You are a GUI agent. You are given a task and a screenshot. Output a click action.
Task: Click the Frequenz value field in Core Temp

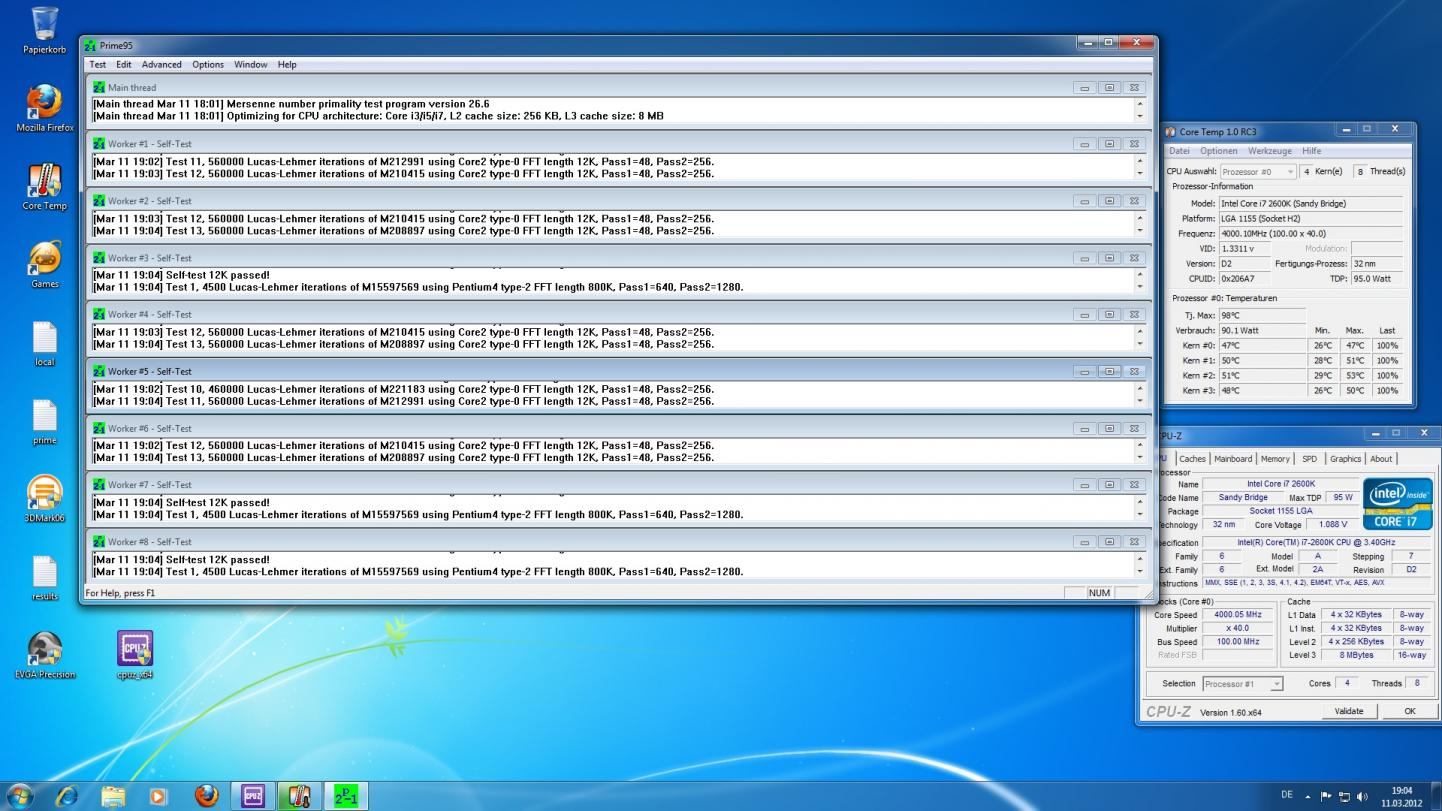click(1311, 234)
